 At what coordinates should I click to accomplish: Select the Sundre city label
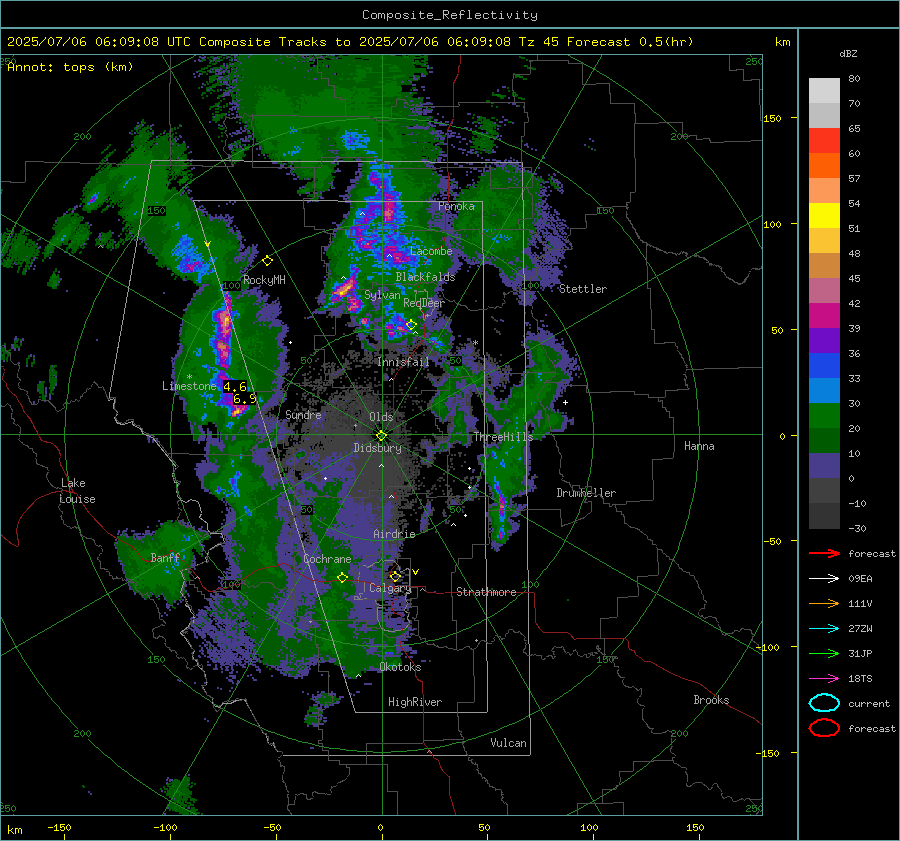click(303, 414)
